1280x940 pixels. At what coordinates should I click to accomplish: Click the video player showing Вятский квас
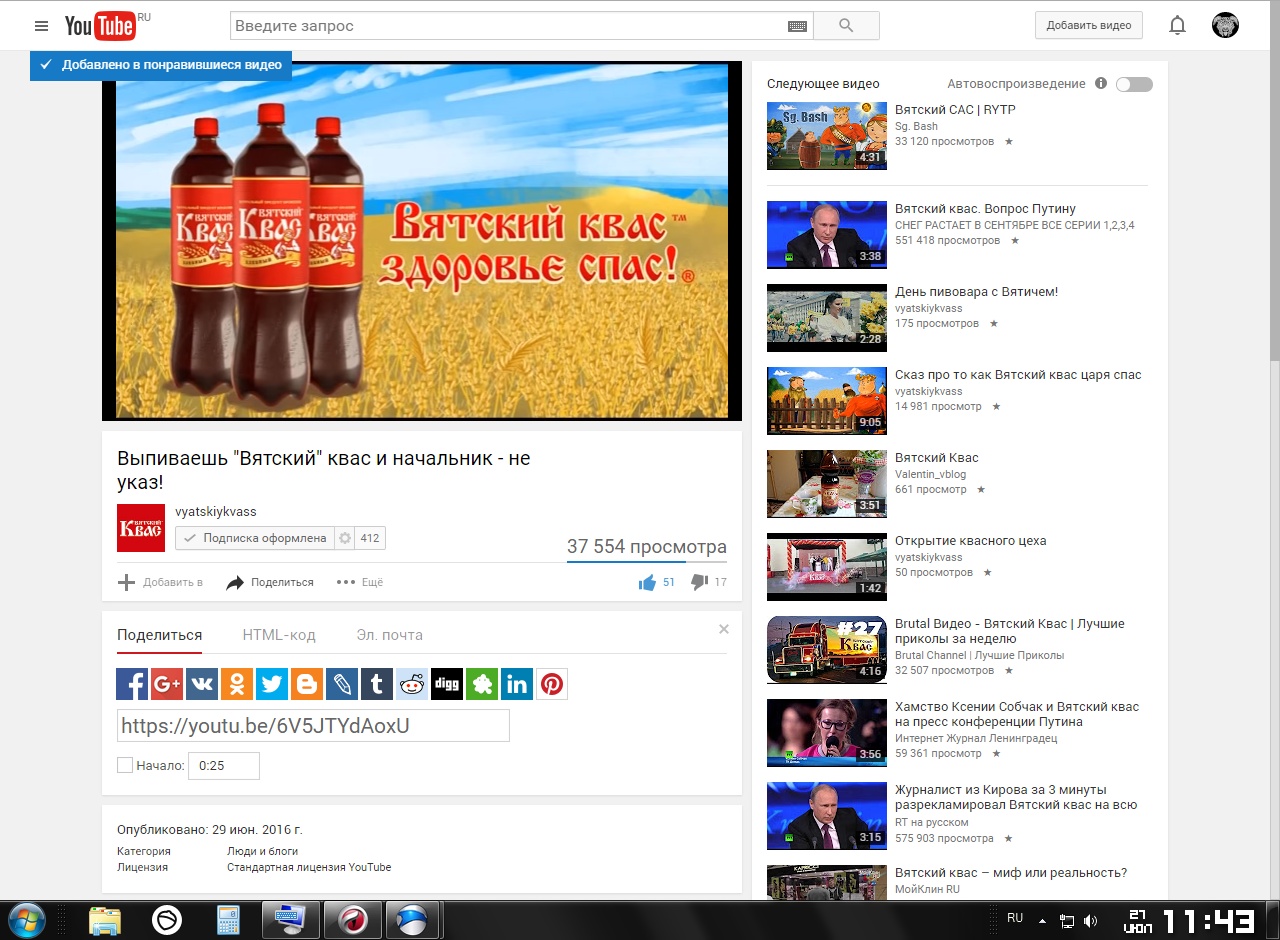422,241
